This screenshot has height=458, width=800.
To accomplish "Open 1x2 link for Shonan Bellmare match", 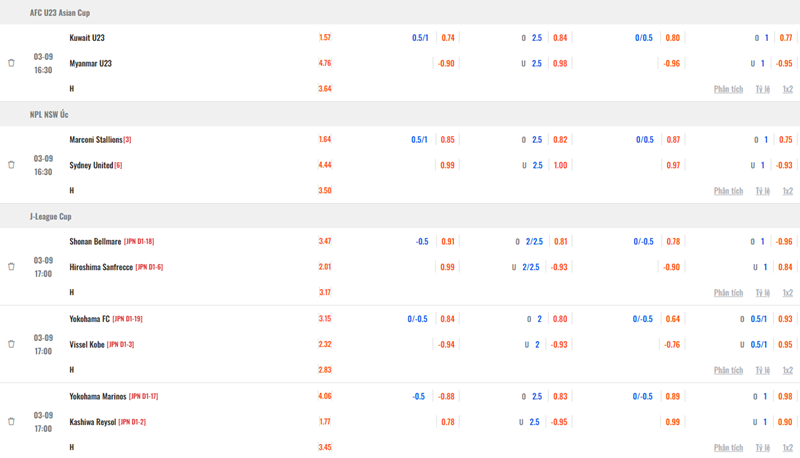I will 788,293.
